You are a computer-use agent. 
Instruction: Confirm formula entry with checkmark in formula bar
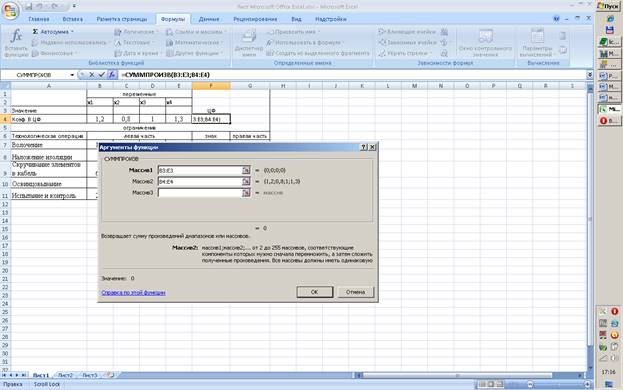(102, 75)
